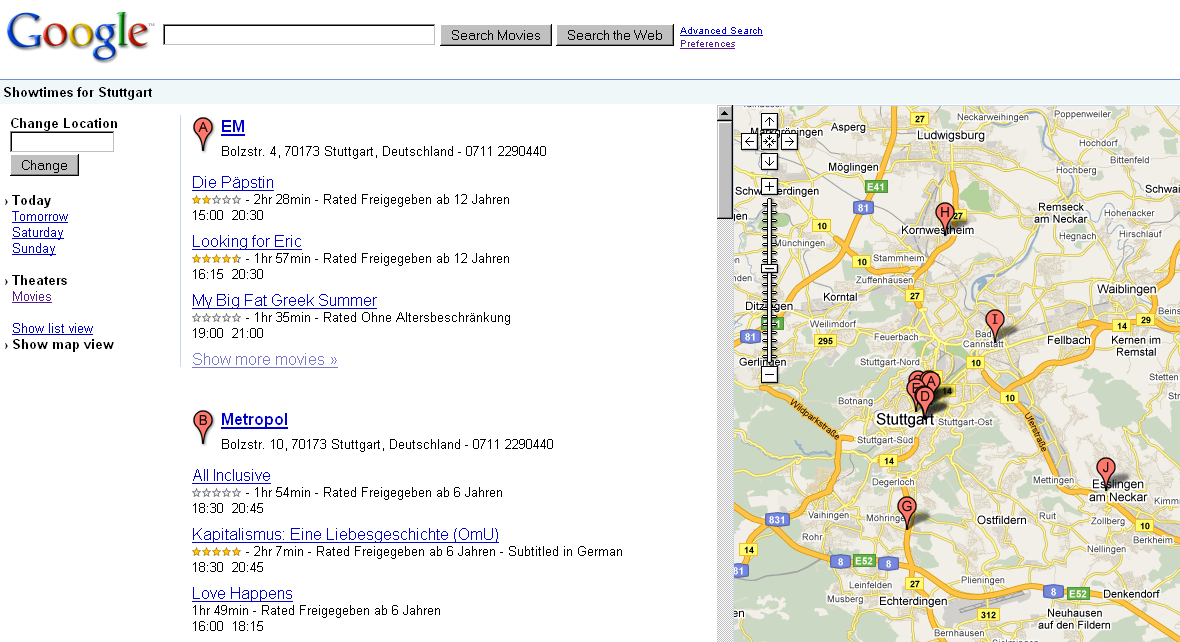Image resolution: width=1180 pixels, height=642 pixels.
Task: Click map marker G near Möhringen
Action: click(906, 507)
